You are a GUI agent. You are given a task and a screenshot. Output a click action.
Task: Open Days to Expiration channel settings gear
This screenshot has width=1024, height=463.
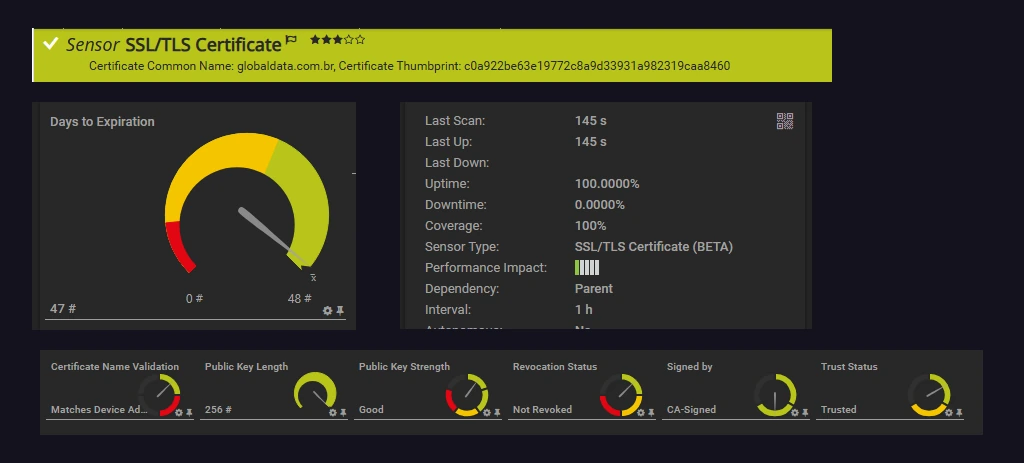click(328, 311)
